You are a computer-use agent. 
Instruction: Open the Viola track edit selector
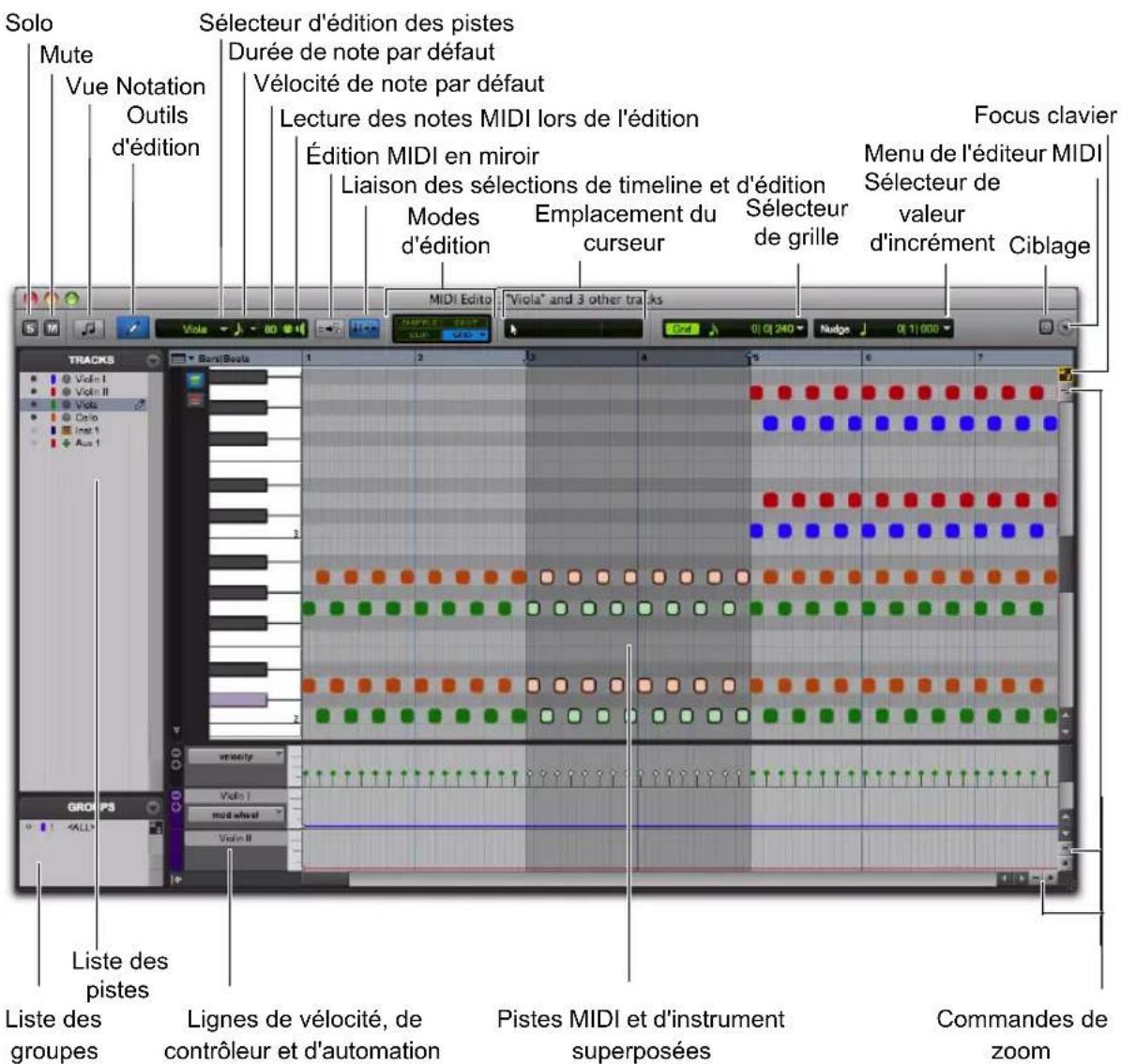(x=202, y=329)
